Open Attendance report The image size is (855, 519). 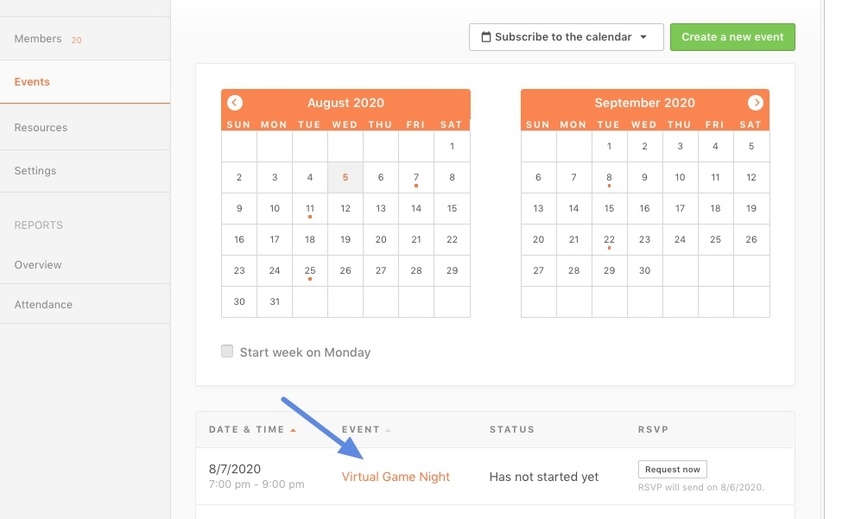[43, 305]
